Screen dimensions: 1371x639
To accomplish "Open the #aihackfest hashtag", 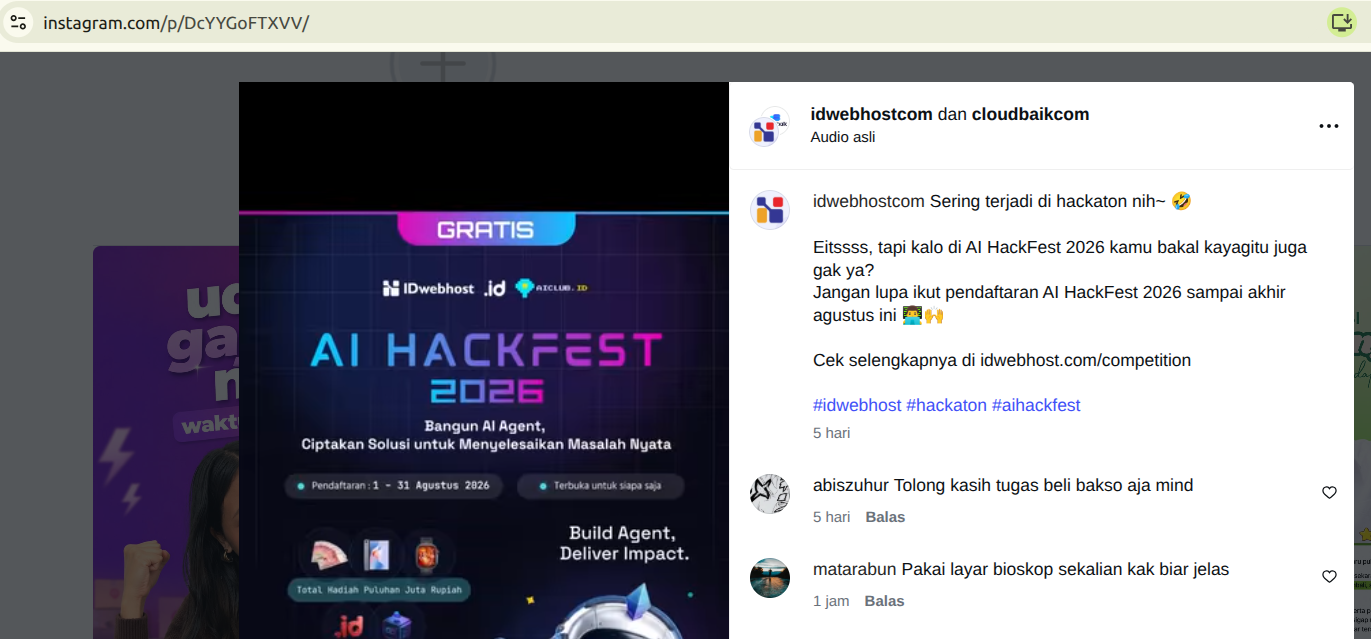I will tap(1036, 405).
